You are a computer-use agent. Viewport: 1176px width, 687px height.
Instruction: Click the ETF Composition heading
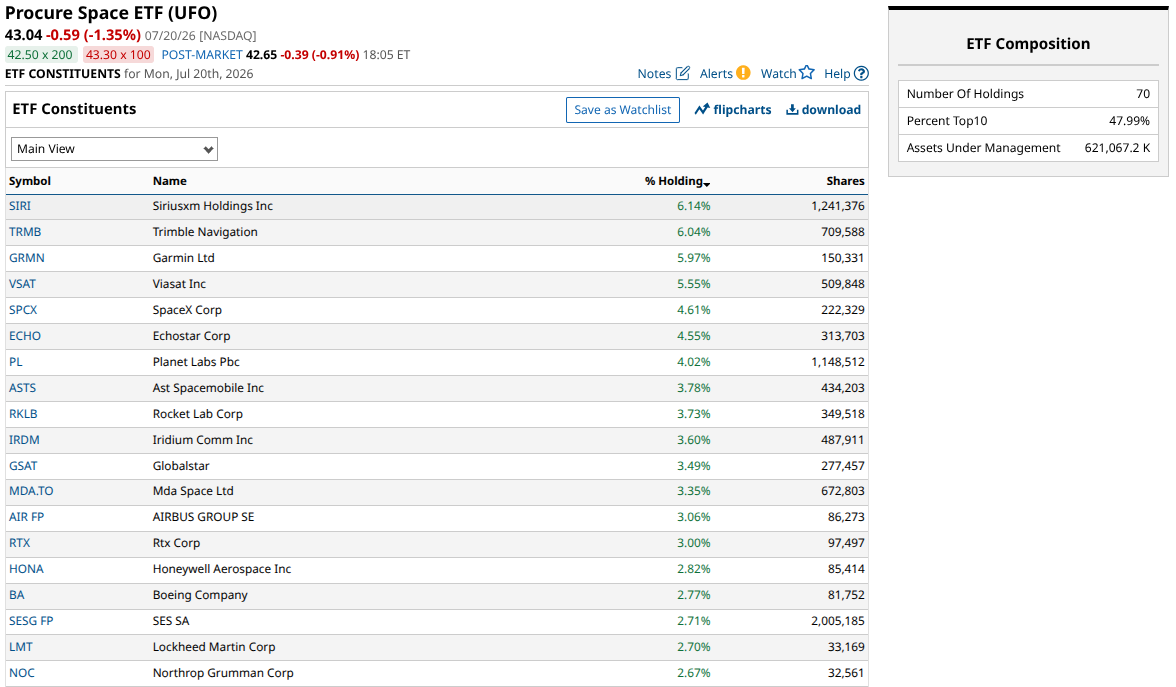tap(1028, 44)
